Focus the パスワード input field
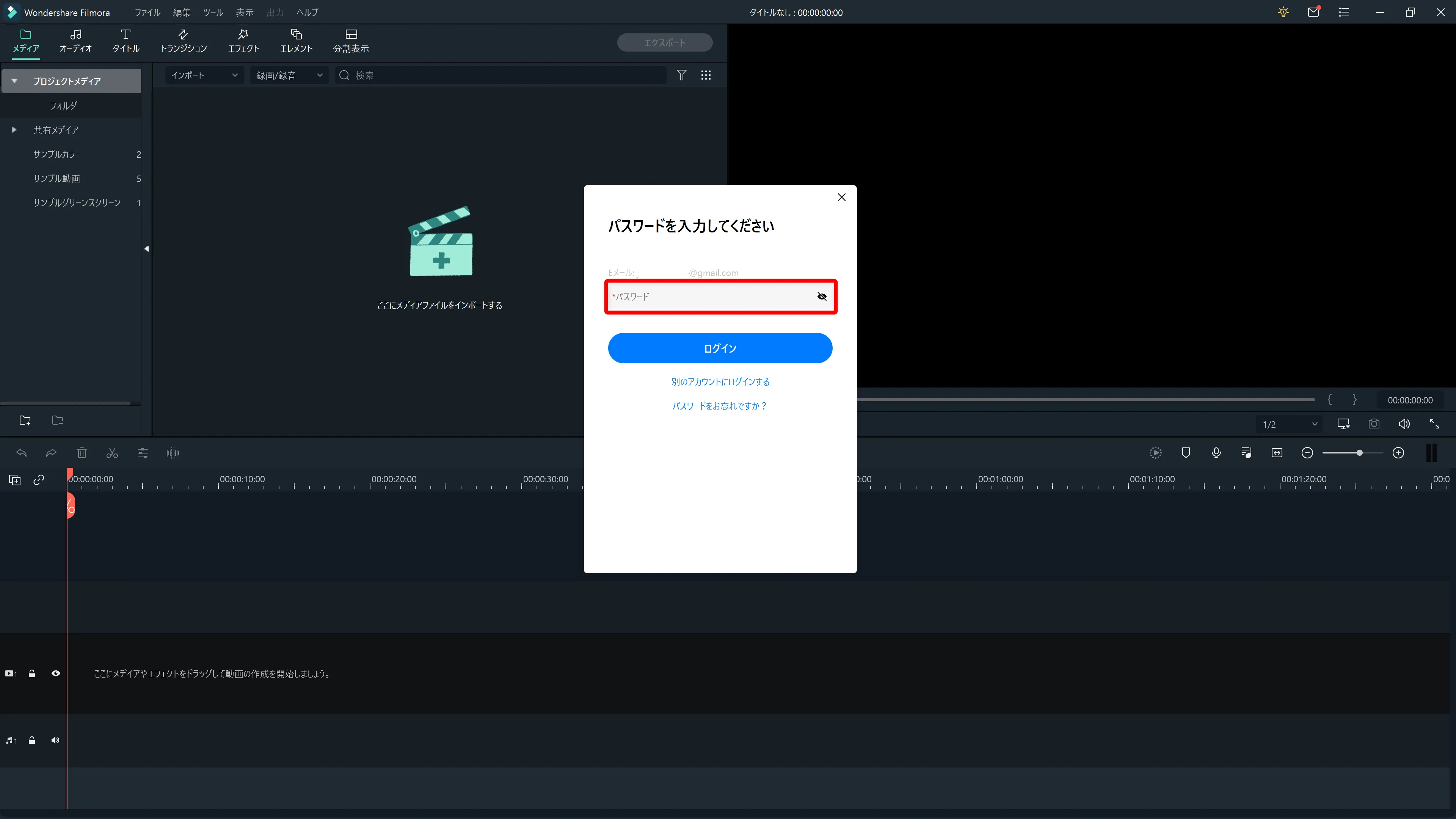 (x=720, y=296)
